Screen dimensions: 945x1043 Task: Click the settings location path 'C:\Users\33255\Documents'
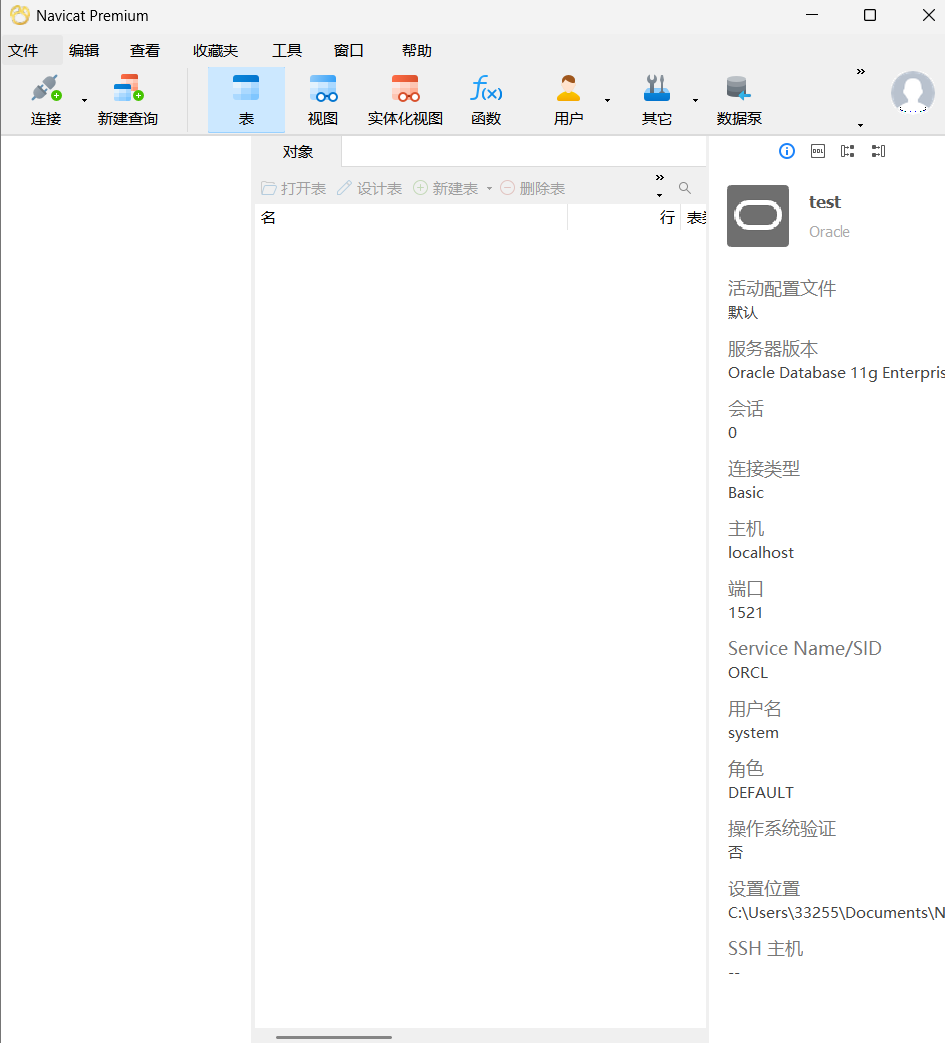pyautogui.click(x=836, y=913)
